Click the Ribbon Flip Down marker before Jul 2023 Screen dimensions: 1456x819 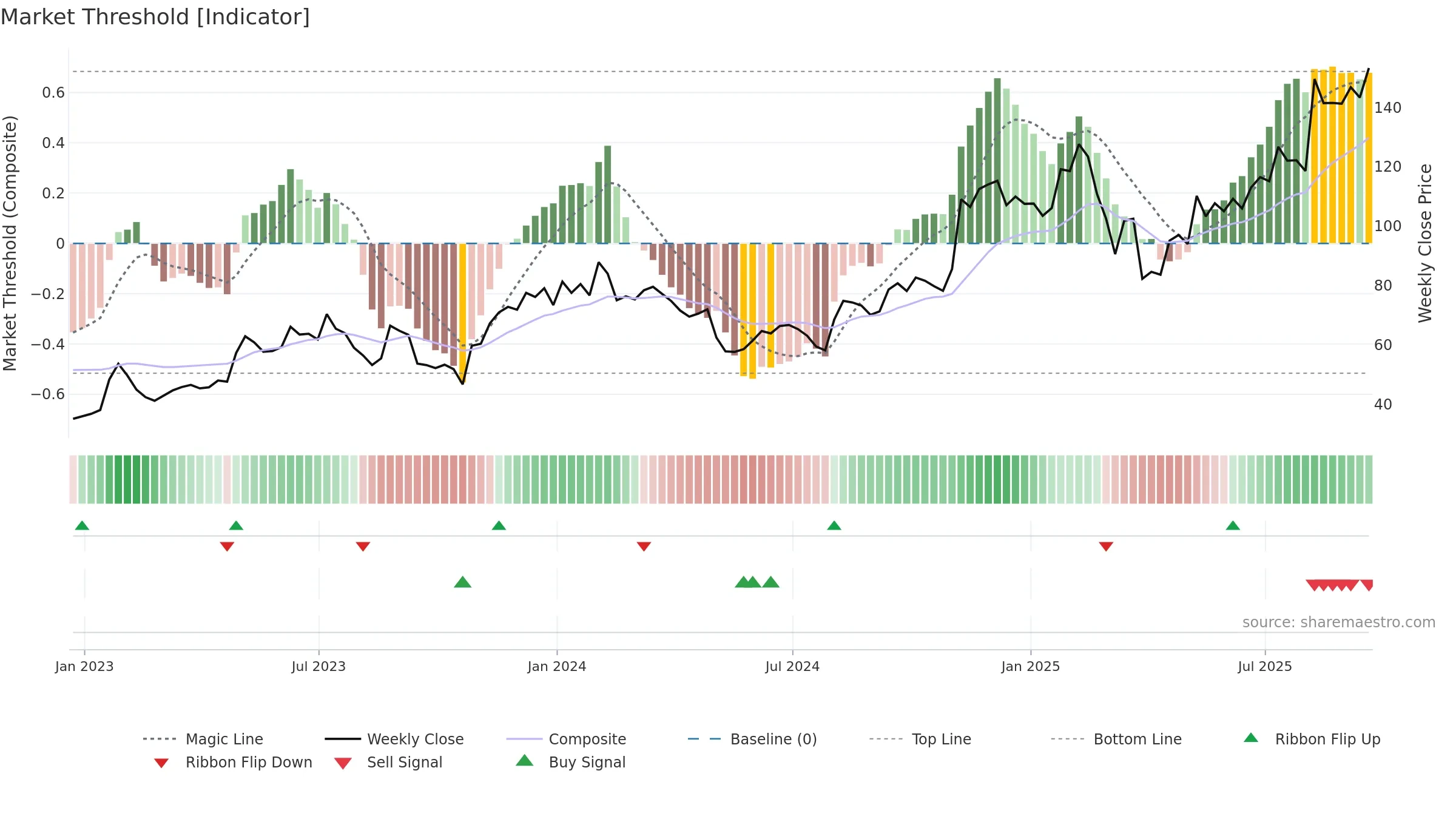(x=227, y=547)
